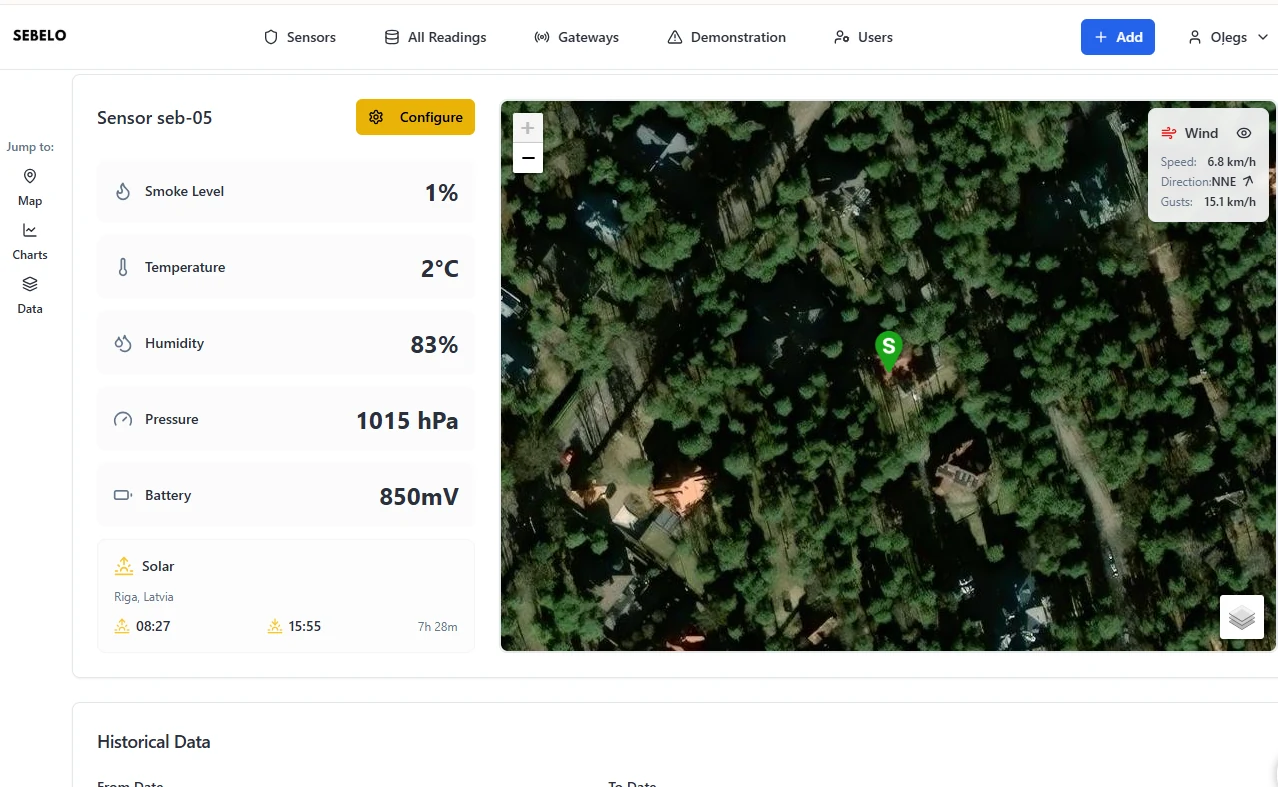The image size is (1278, 787).
Task: Click the Humidity value 83%
Action: point(434,344)
